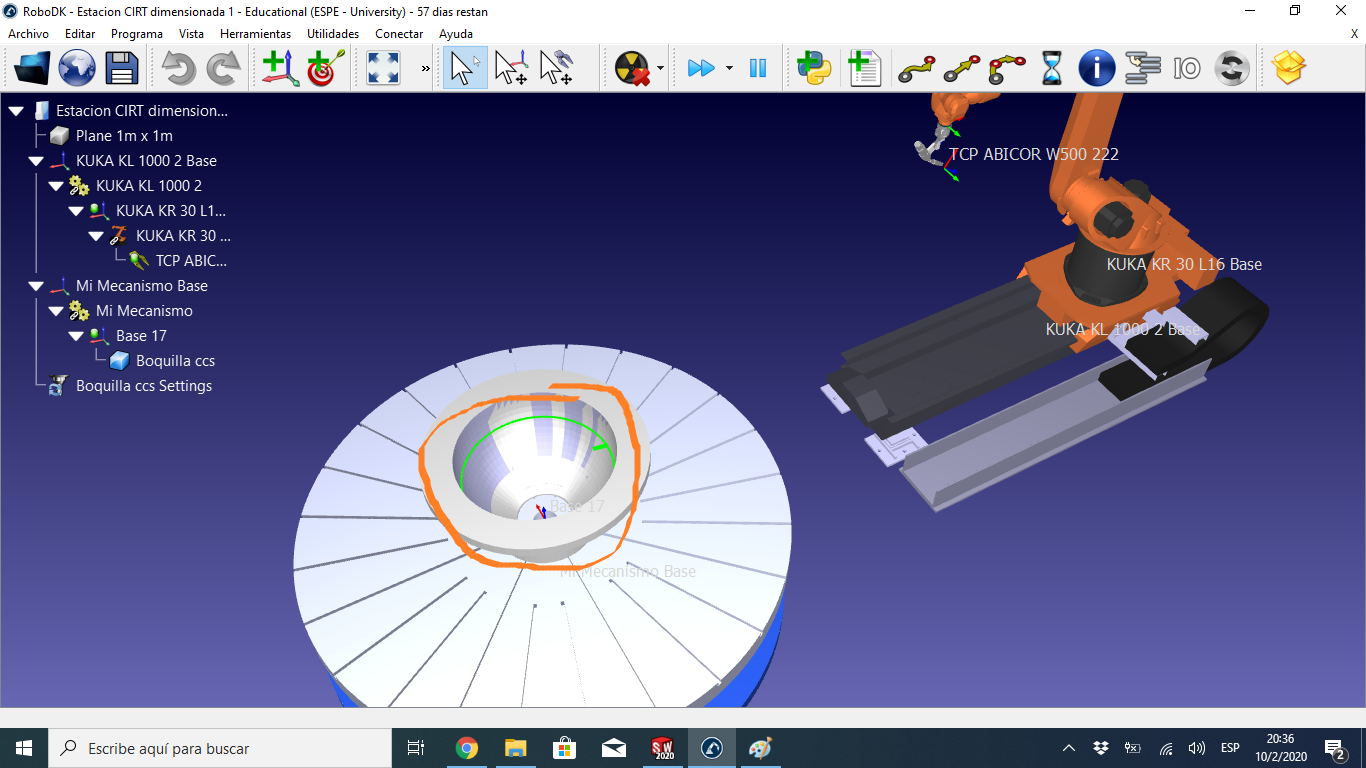
Task: Add a circular move instruction
Action: (1007, 69)
